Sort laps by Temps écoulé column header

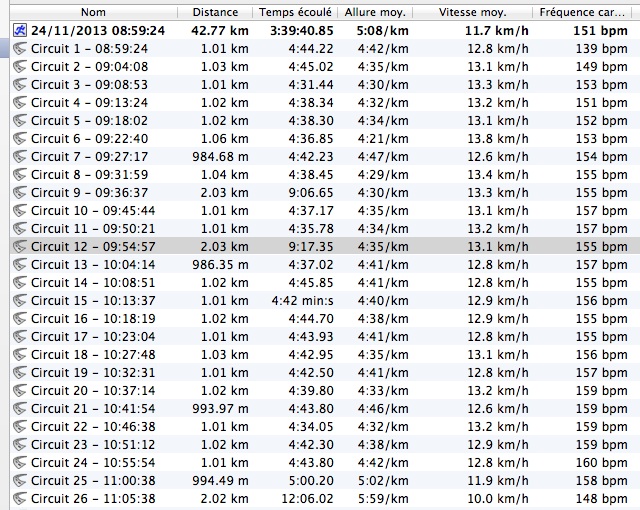[295, 12]
